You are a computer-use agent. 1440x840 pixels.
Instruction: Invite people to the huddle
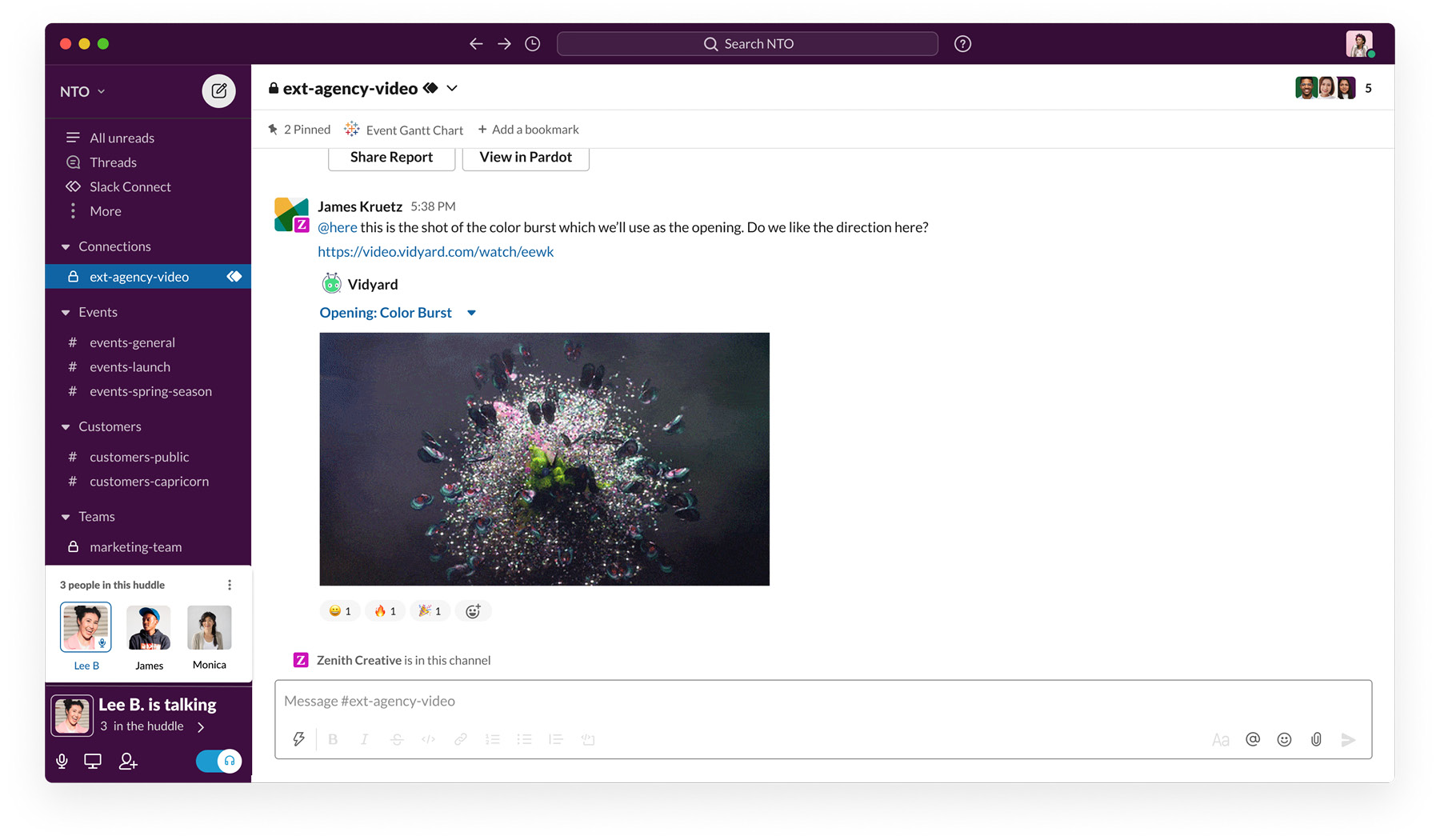tap(128, 761)
